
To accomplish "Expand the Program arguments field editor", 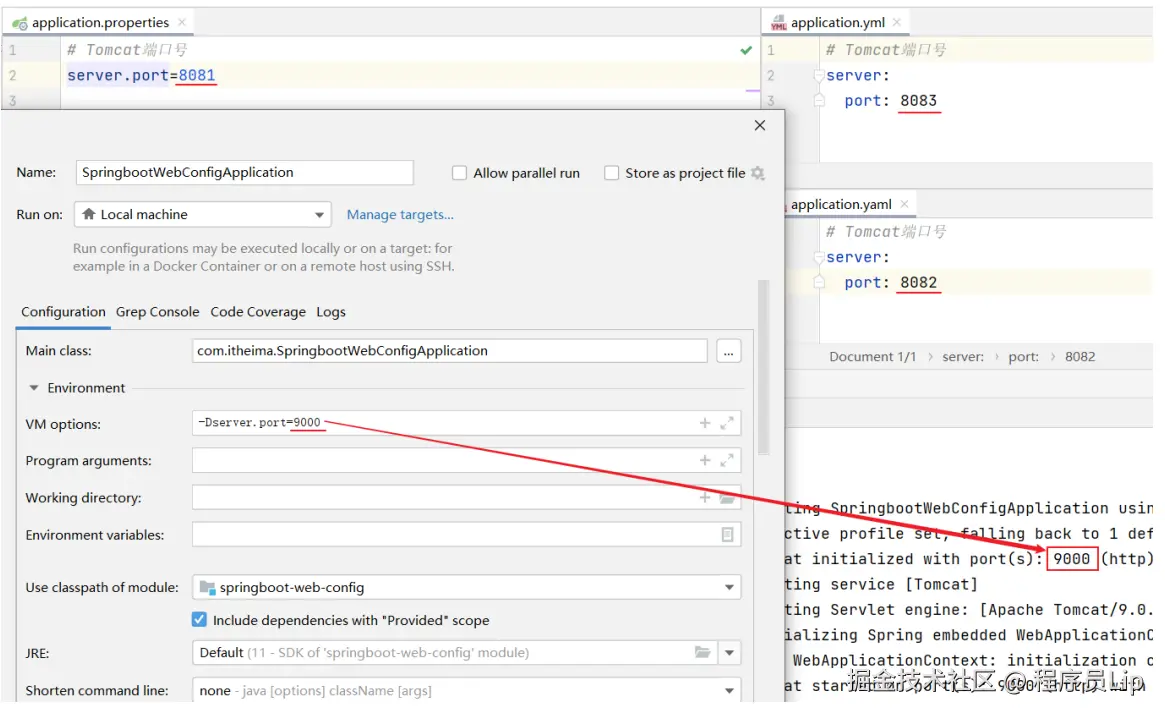I will click(x=727, y=460).
